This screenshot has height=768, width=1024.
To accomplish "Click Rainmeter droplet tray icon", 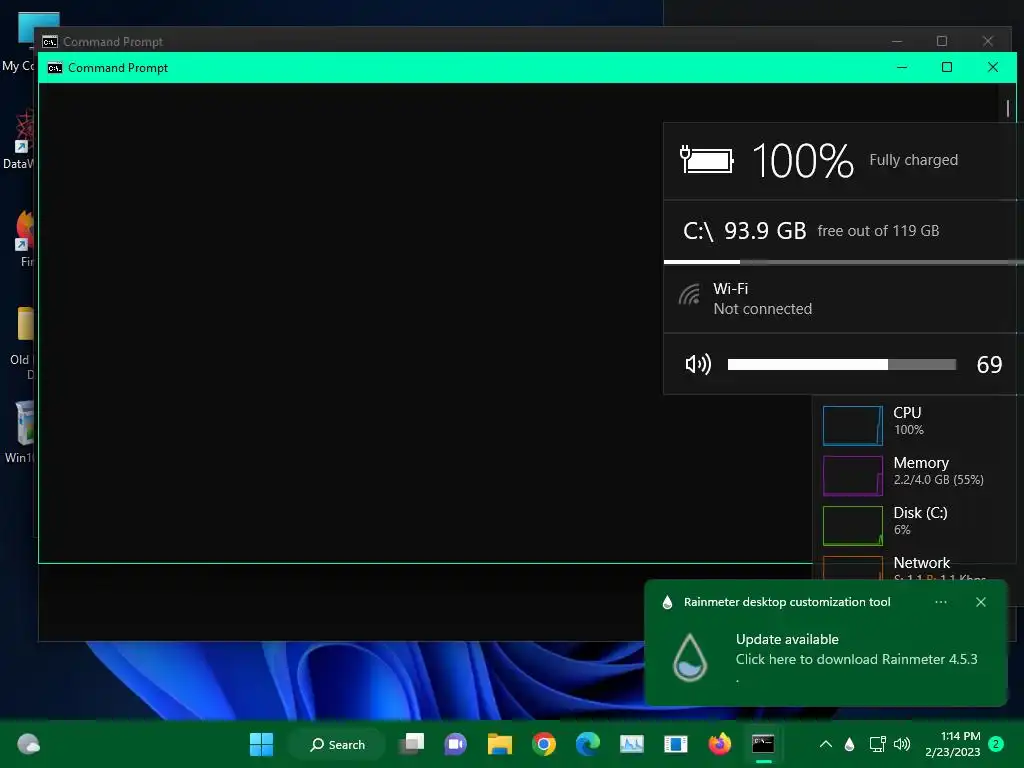I will tap(850, 744).
